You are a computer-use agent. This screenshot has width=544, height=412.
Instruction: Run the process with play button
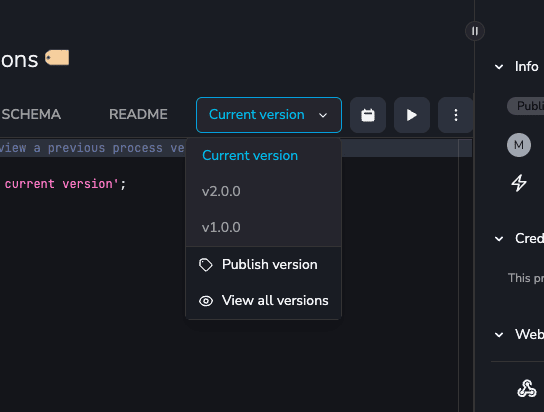click(412, 115)
